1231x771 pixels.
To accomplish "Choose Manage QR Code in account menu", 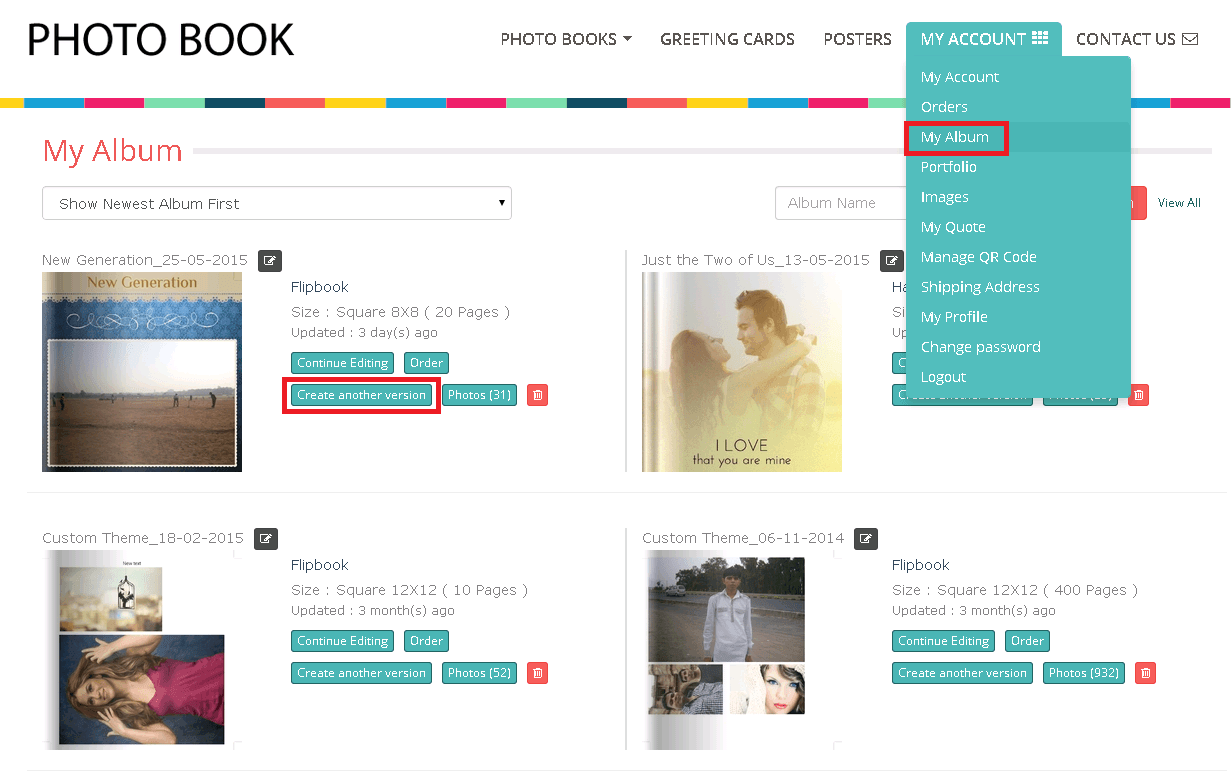I will (x=978, y=257).
